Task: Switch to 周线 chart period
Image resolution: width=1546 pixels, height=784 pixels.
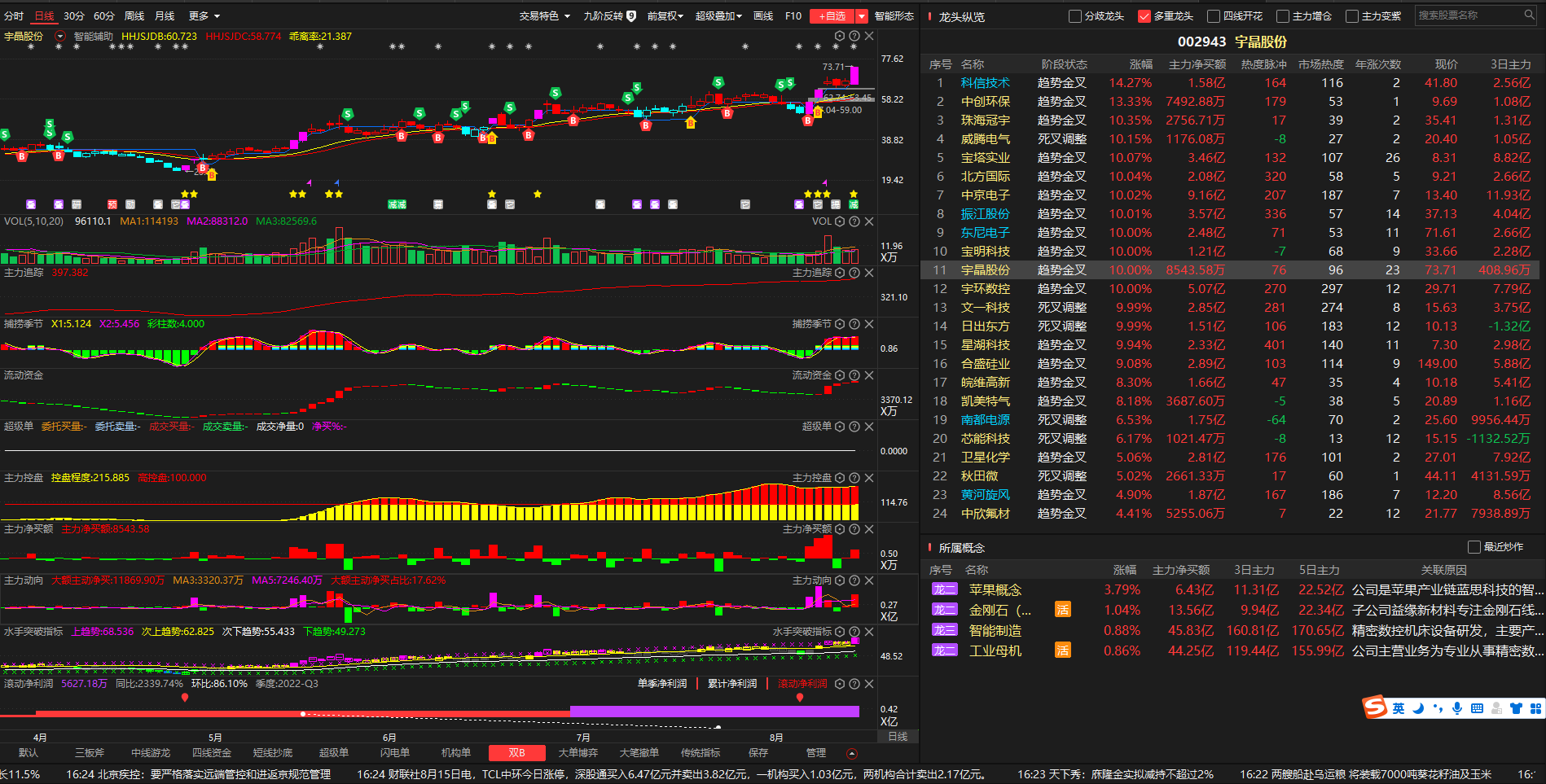Action: (x=134, y=15)
